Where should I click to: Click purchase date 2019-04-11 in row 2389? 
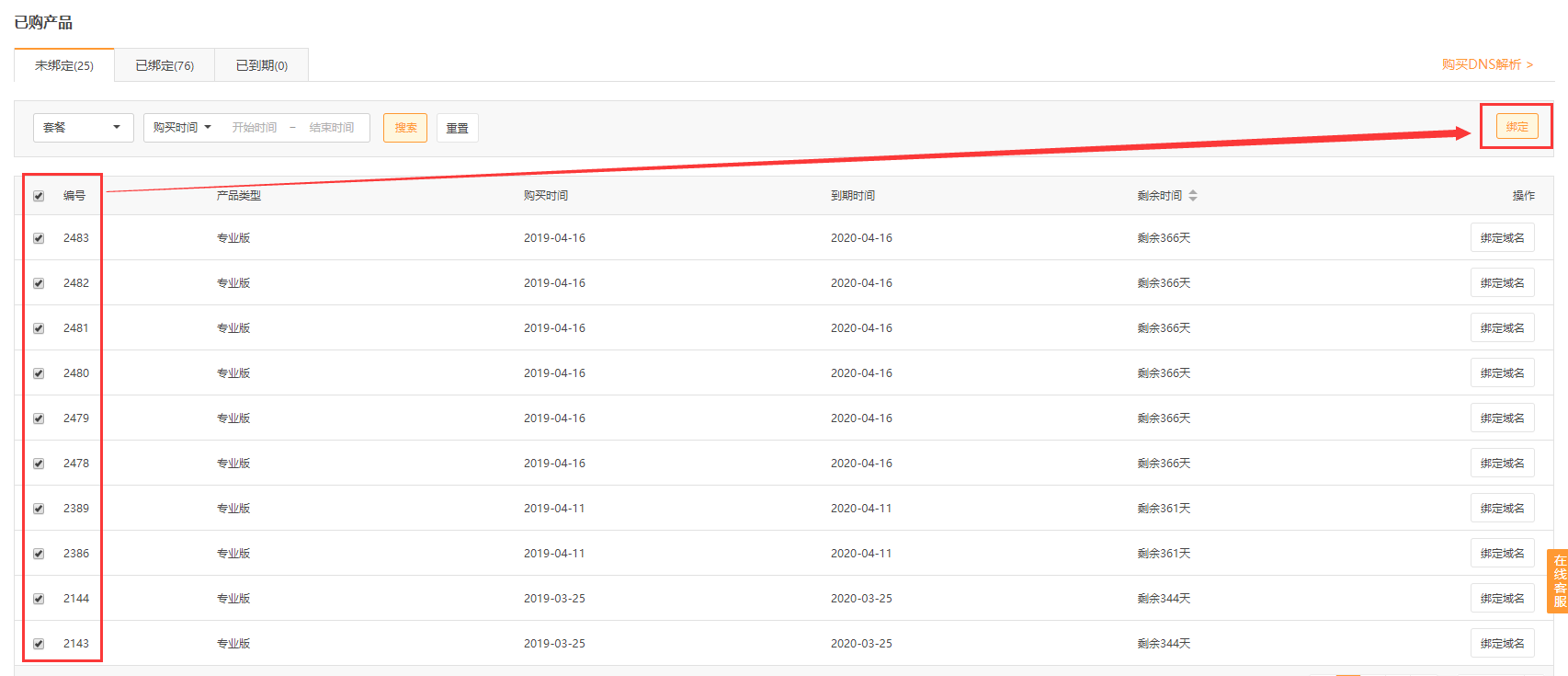coord(554,509)
